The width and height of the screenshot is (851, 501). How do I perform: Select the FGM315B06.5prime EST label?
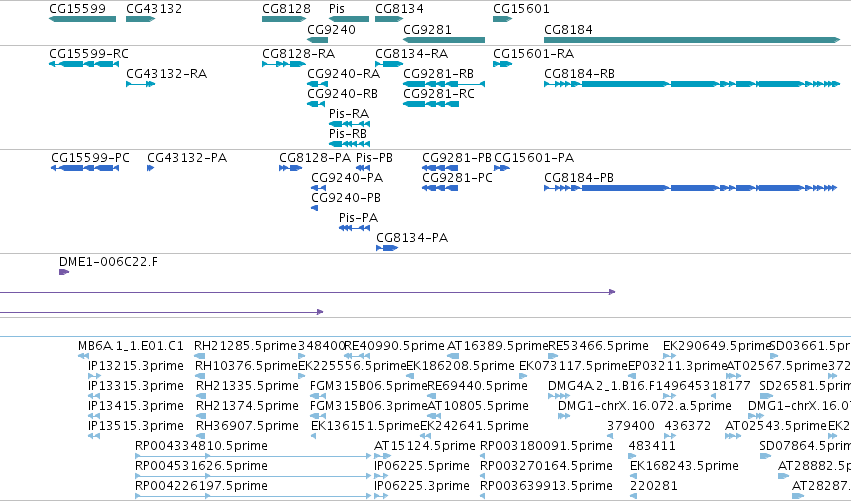369,386
